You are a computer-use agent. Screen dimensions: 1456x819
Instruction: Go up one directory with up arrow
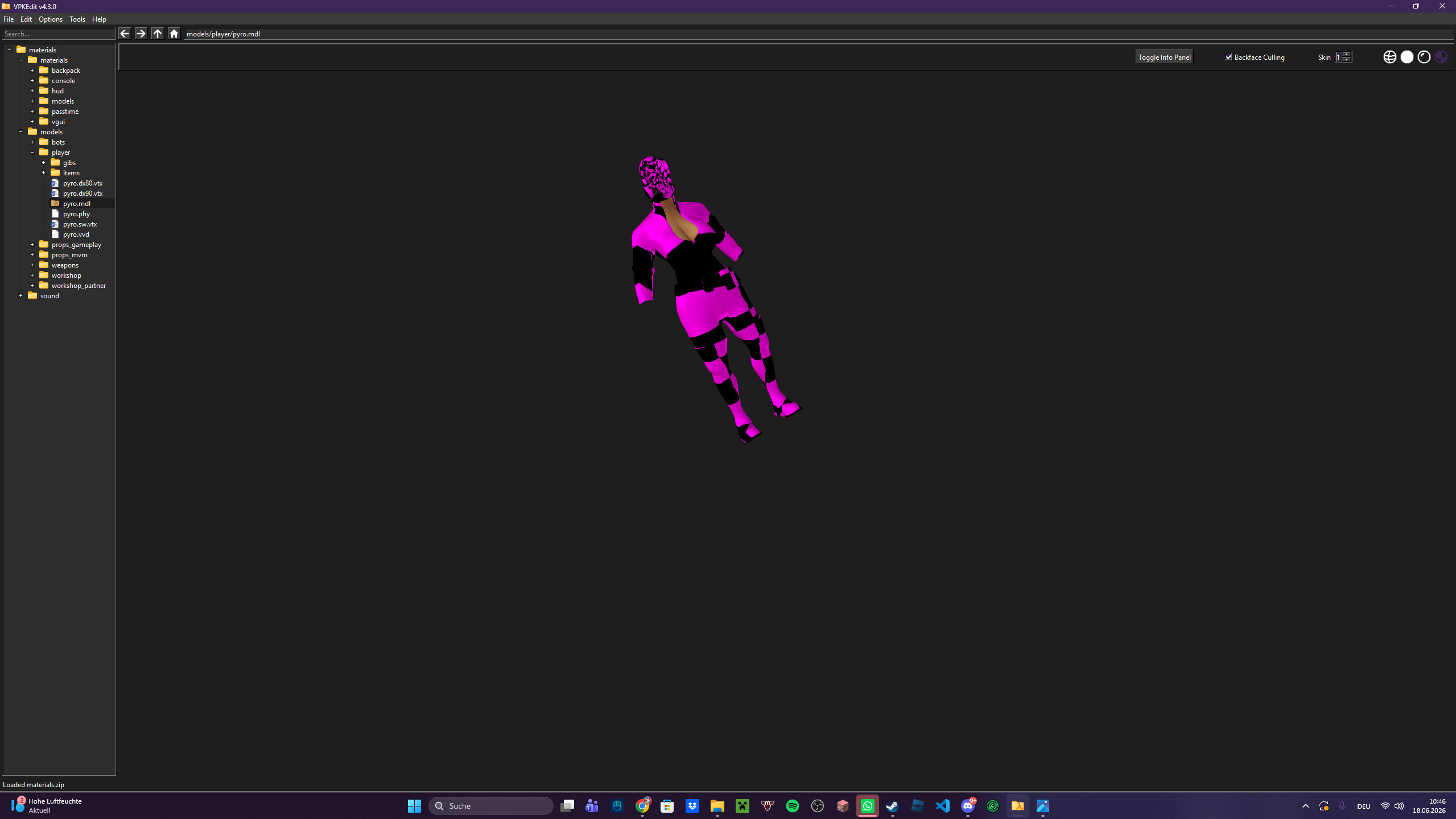click(158, 34)
